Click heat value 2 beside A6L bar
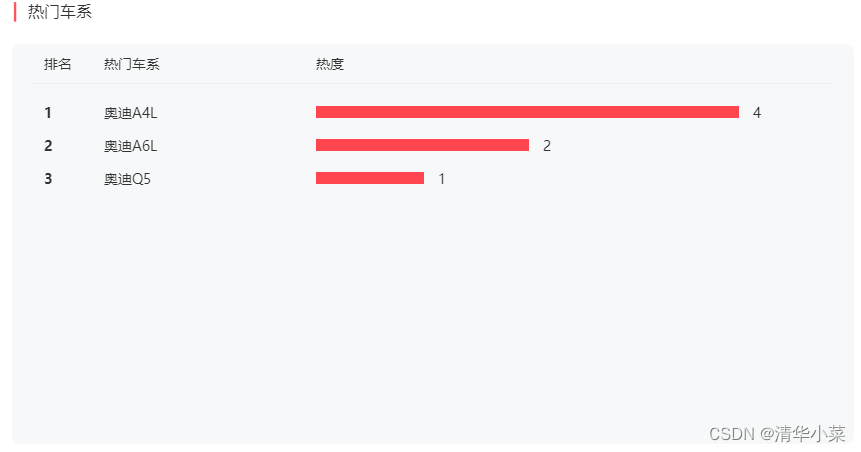Screen dimensions: 861x452 coord(547,146)
